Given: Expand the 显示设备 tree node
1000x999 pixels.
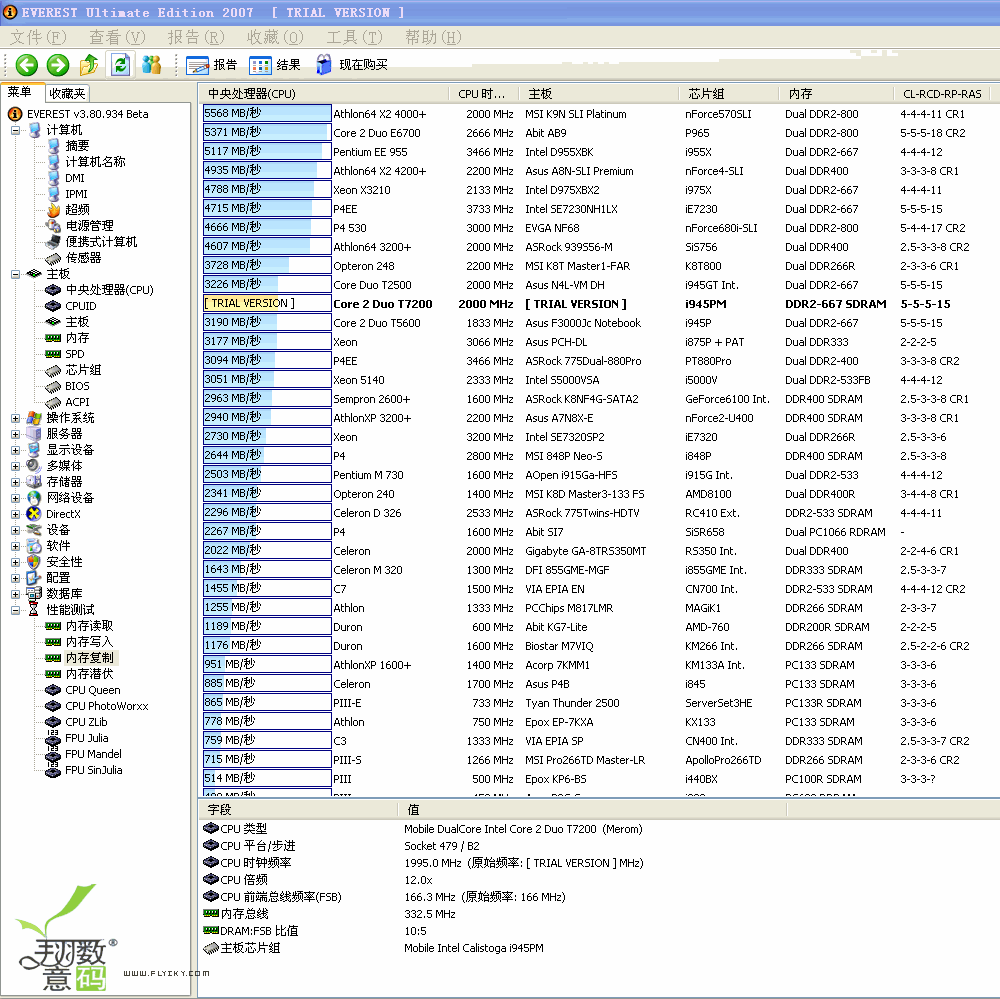Looking at the screenshot, I should click(x=15, y=450).
